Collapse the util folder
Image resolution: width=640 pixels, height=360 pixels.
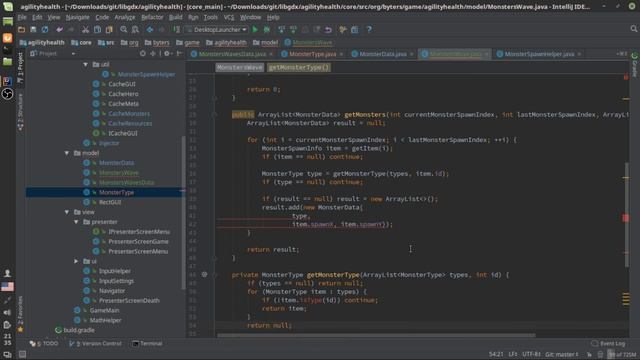(85, 64)
